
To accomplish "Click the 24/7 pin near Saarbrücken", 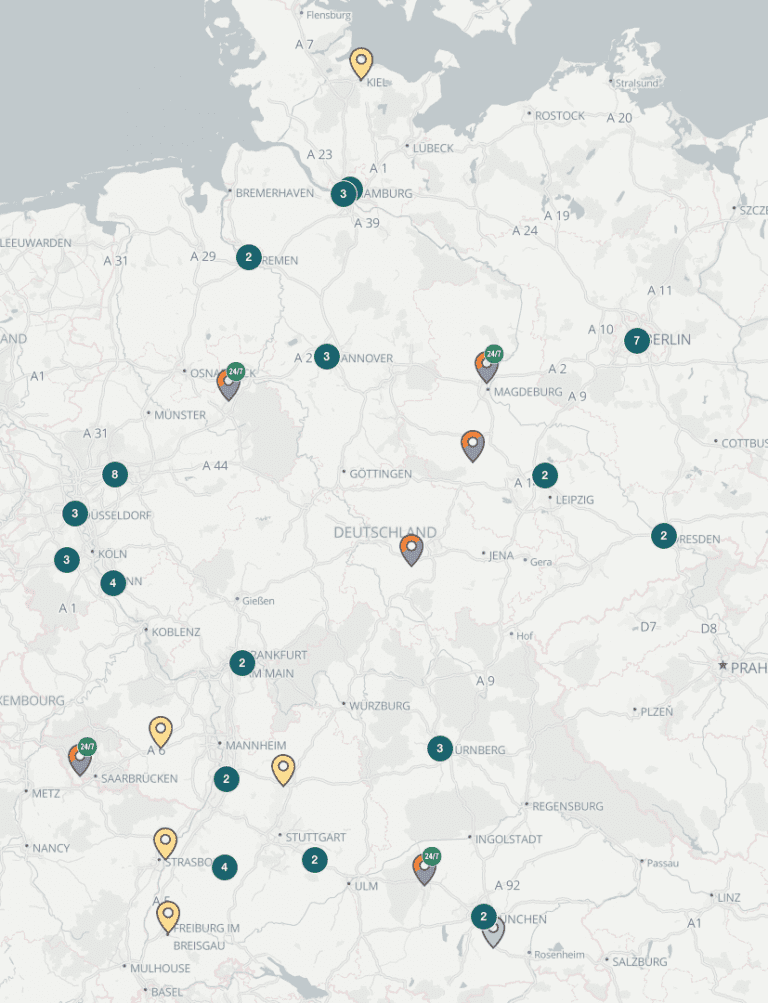I will click(x=80, y=758).
